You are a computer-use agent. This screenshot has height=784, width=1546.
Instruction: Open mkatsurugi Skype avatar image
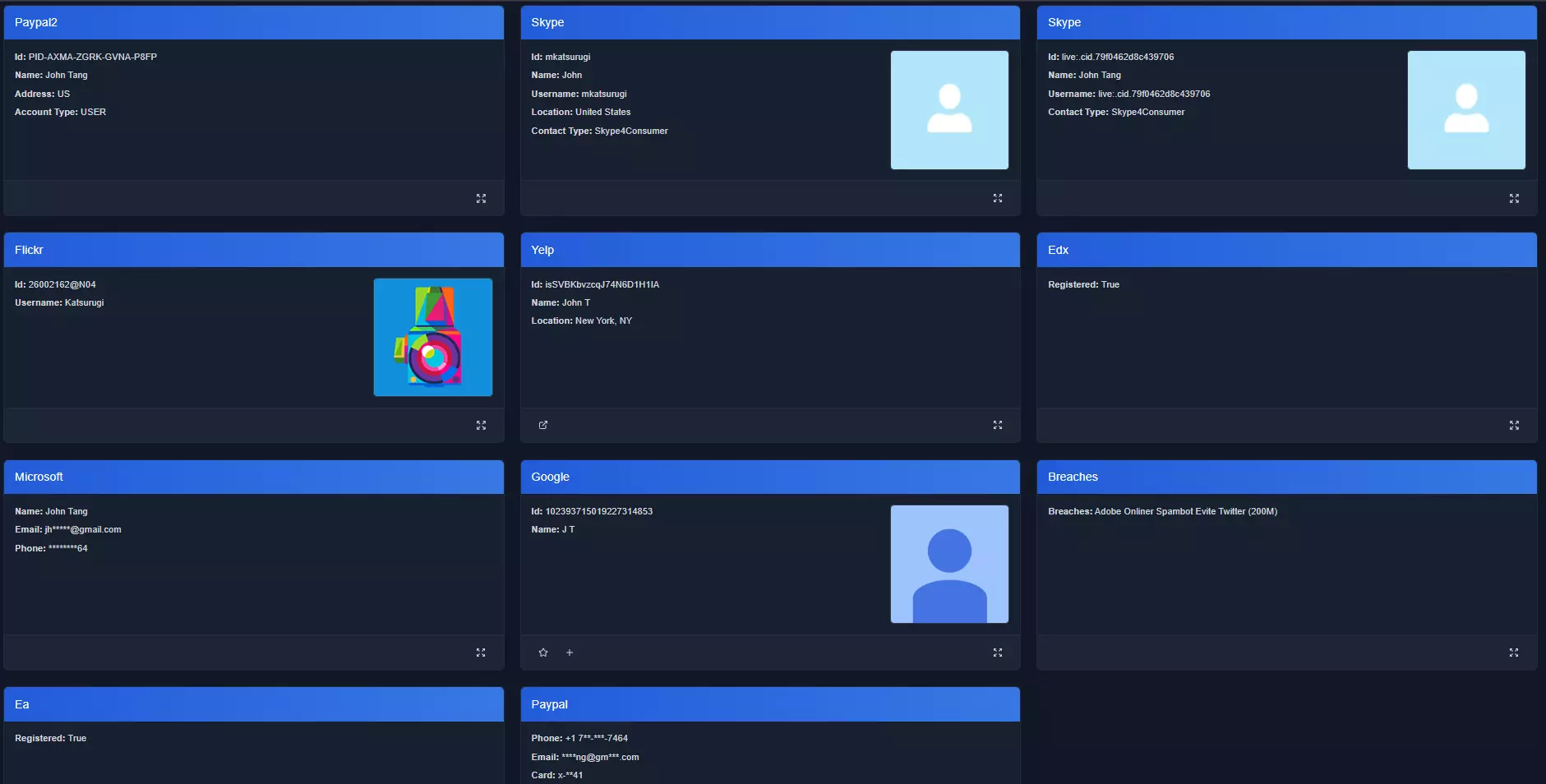click(949, 110)
